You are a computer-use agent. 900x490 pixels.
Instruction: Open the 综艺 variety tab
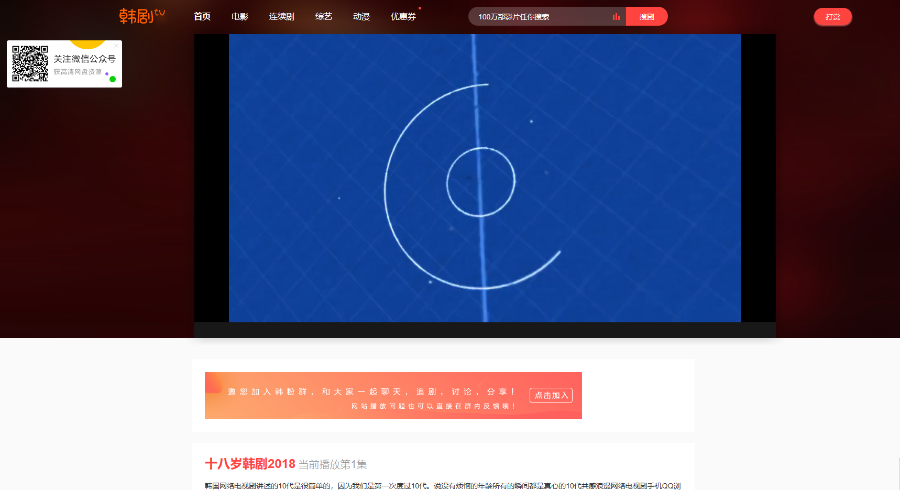[324, 17]
